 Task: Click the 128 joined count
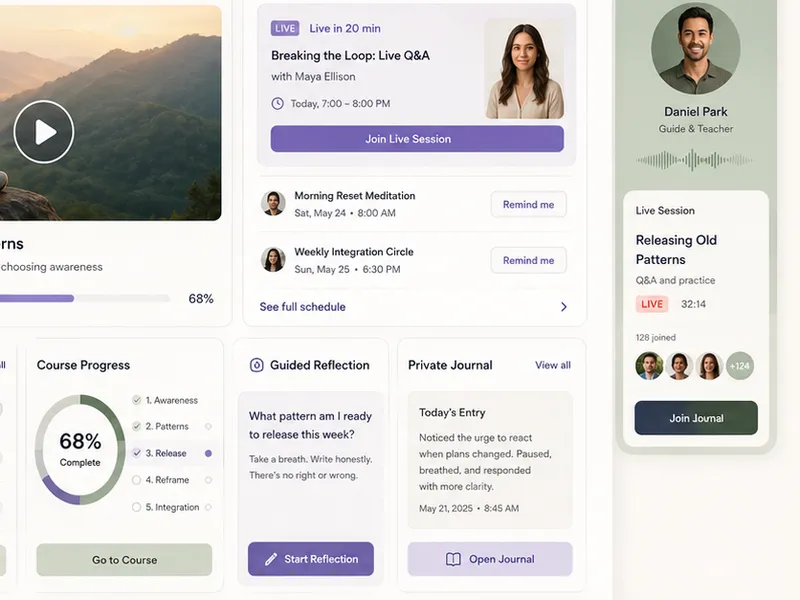click(x=656, y=337)
